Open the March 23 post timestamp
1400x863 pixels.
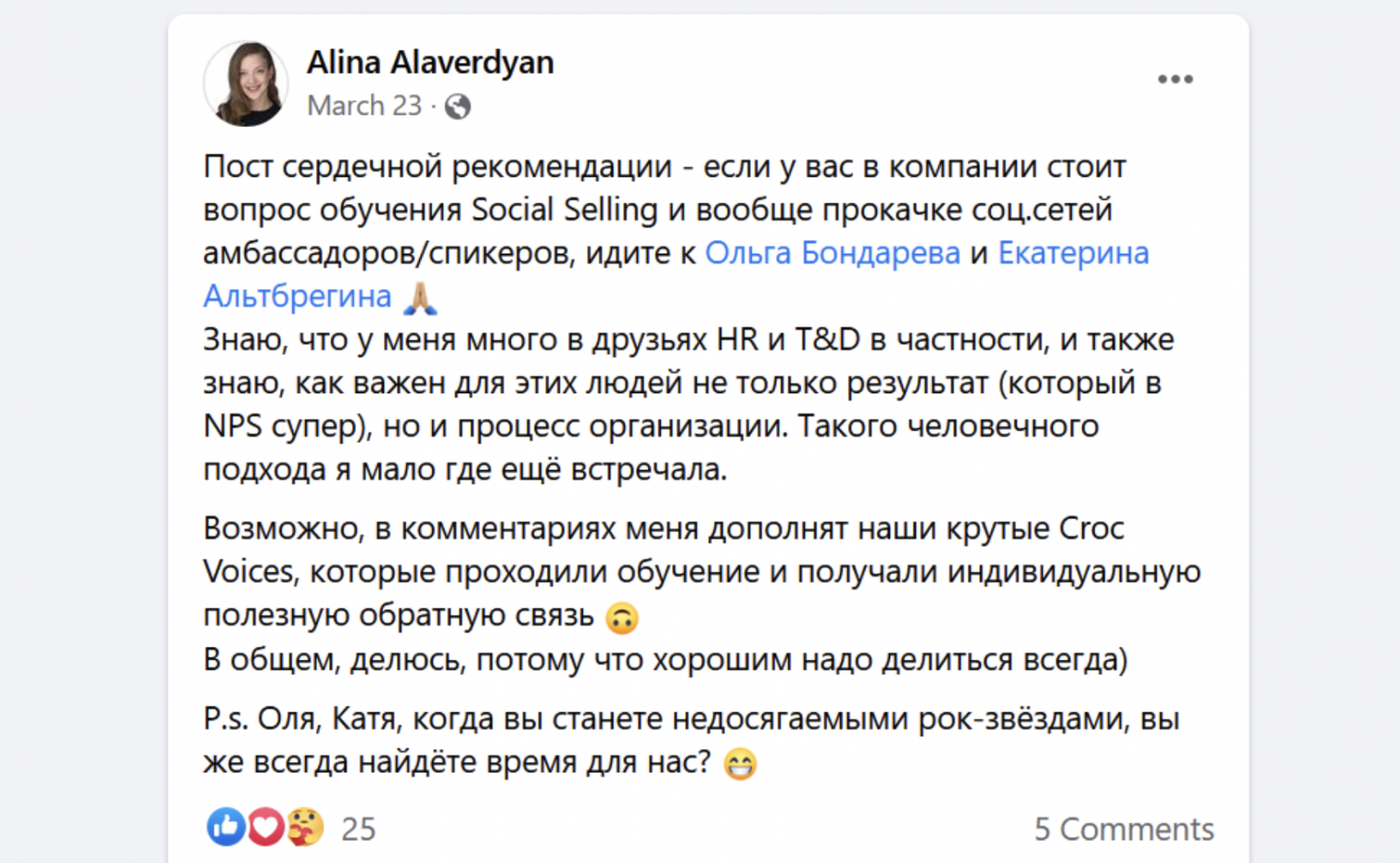pyautogui.click(x=364, y=106)
